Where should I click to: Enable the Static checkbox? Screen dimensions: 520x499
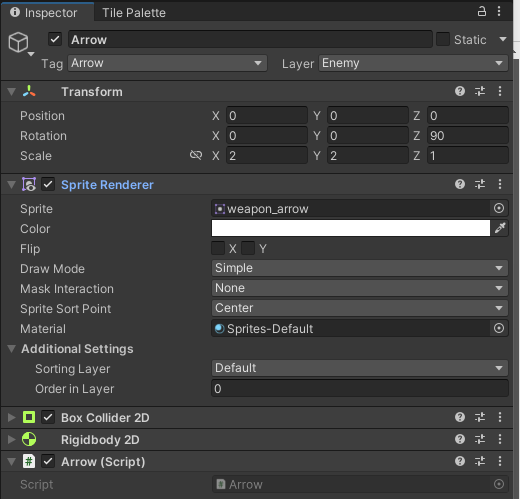click(x=443, y=39)
